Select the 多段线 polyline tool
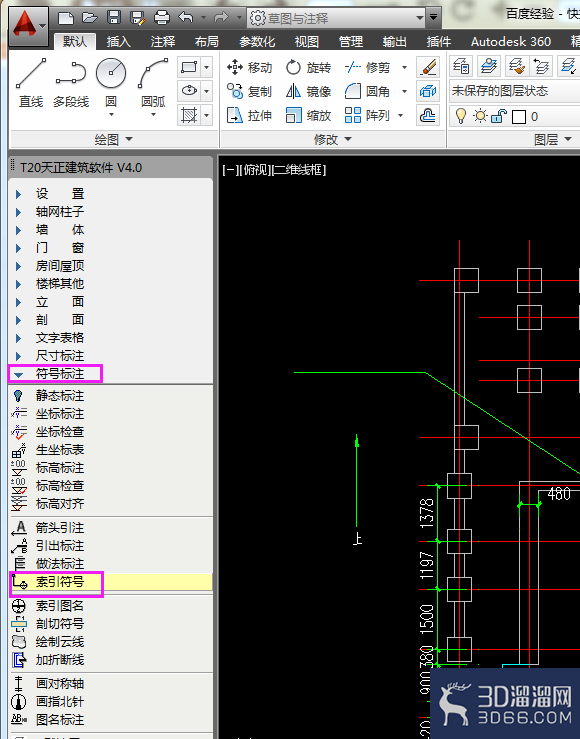Viewport: 580px width, 739px height. pos(71,83)
